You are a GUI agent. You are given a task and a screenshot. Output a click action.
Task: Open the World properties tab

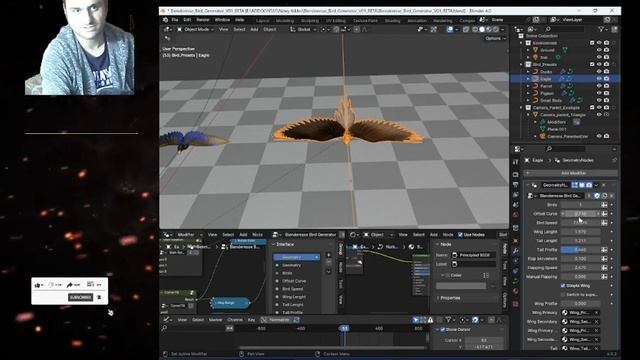pos(516,215)
